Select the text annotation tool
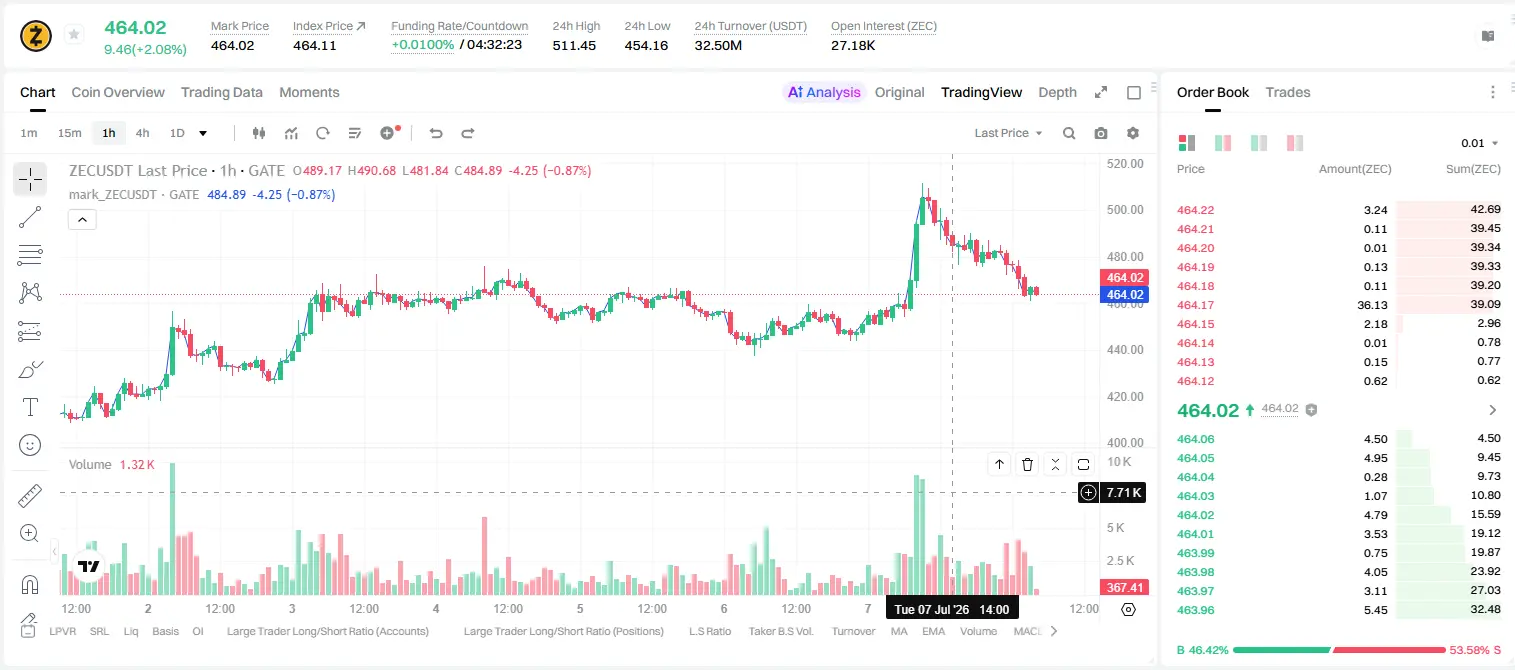Image resolution: width=1515 pixels, height=670 pixels. click(30, 407)
